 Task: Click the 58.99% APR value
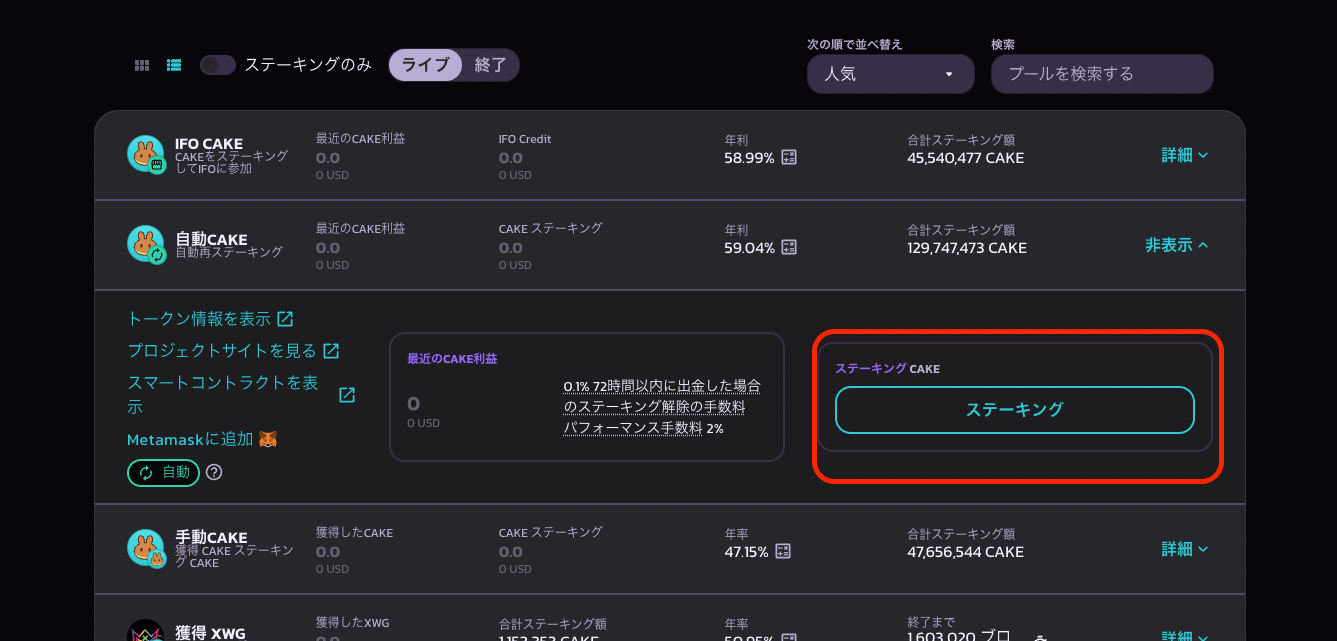(750, 158)
